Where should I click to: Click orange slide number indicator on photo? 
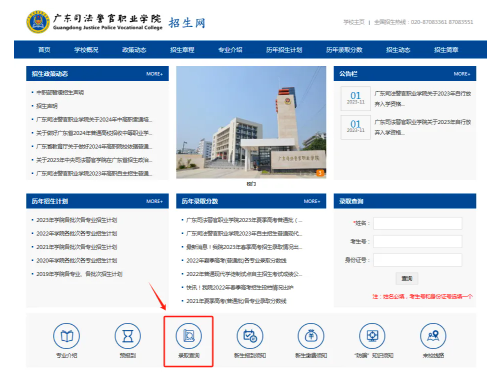point(320,173)
